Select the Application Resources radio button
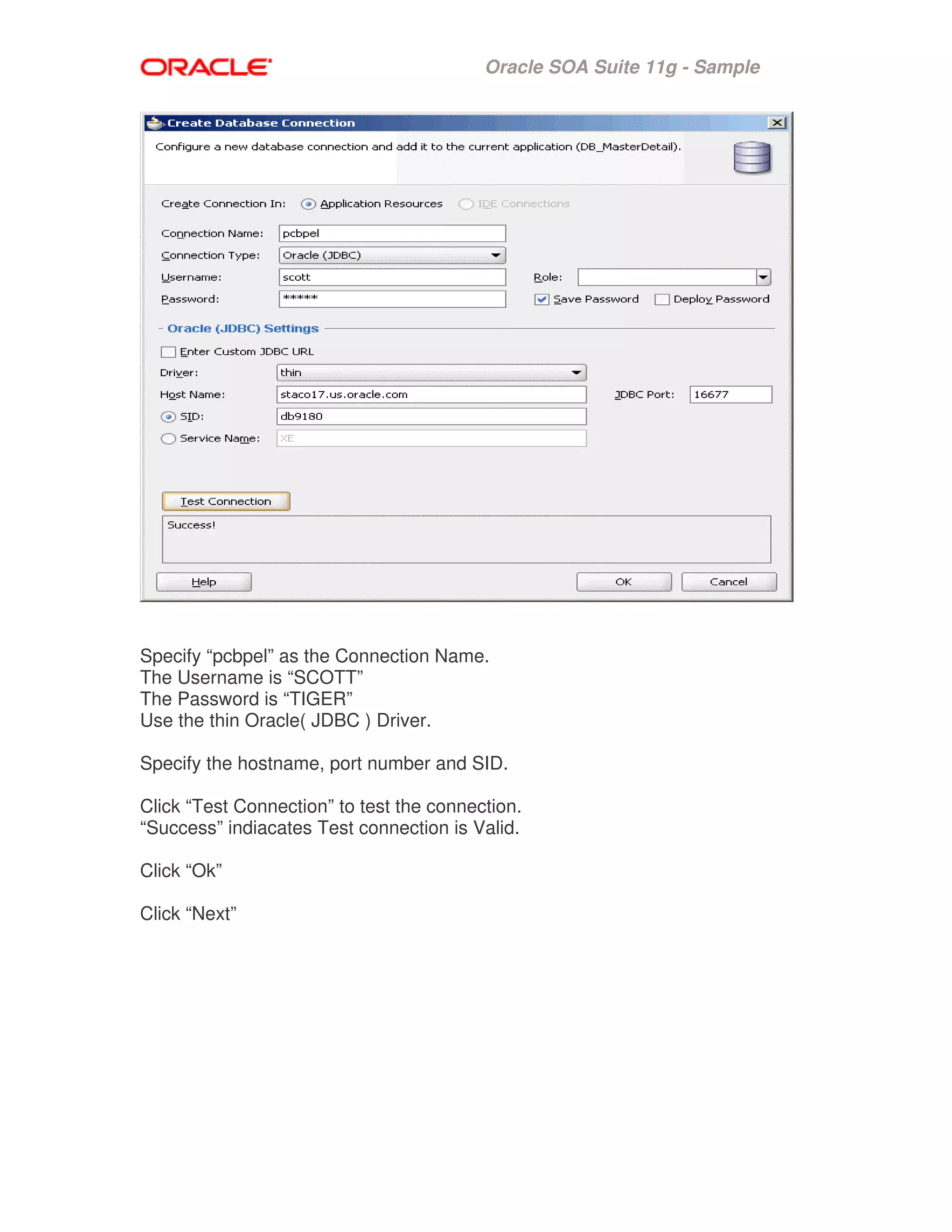Screen dimensions: 952x1232 (308, 204)
